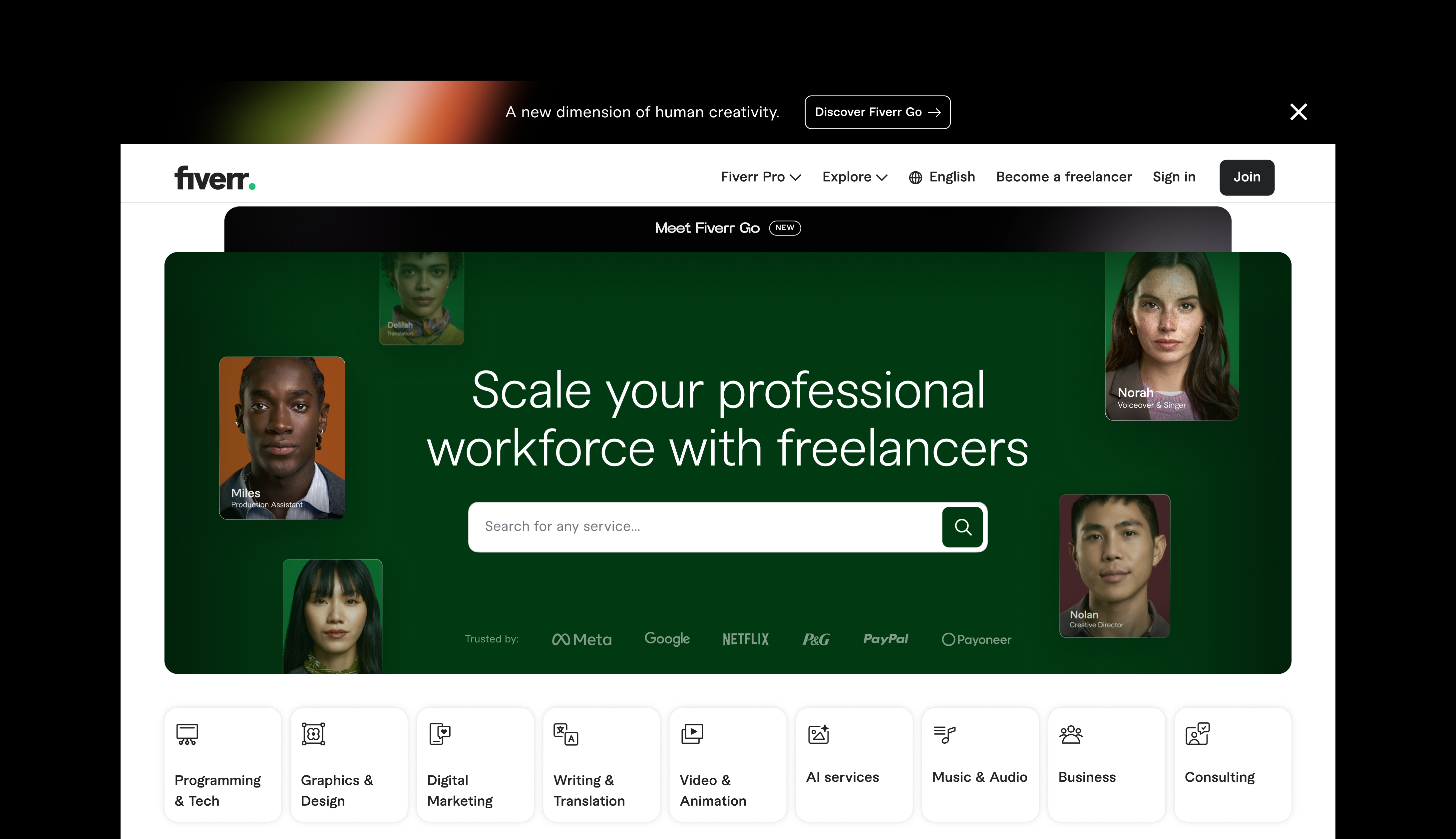Click Become a freelancer link
Screen dimensions: 1456x839
tap(1064, 177)
